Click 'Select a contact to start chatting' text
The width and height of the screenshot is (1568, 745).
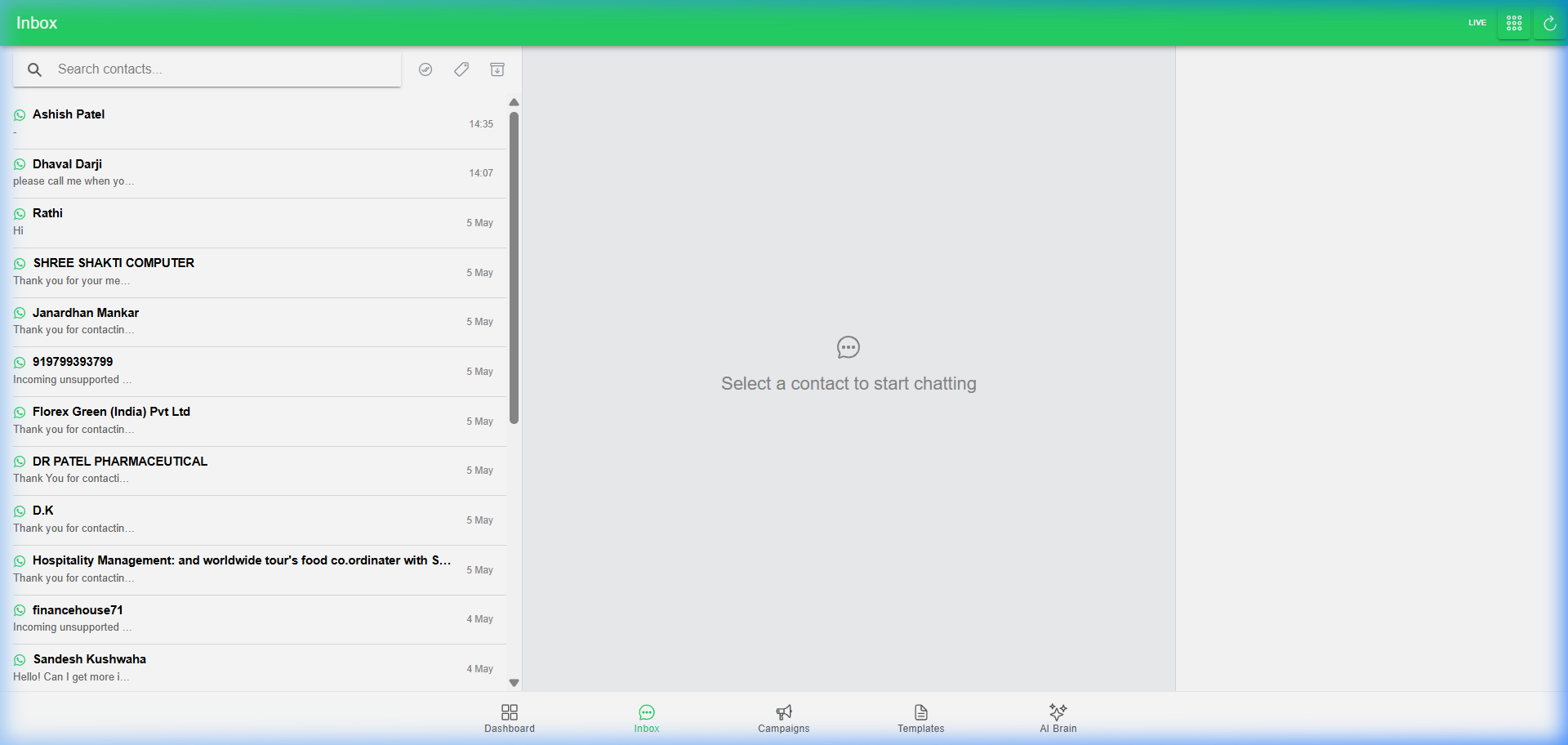(849, 384)
